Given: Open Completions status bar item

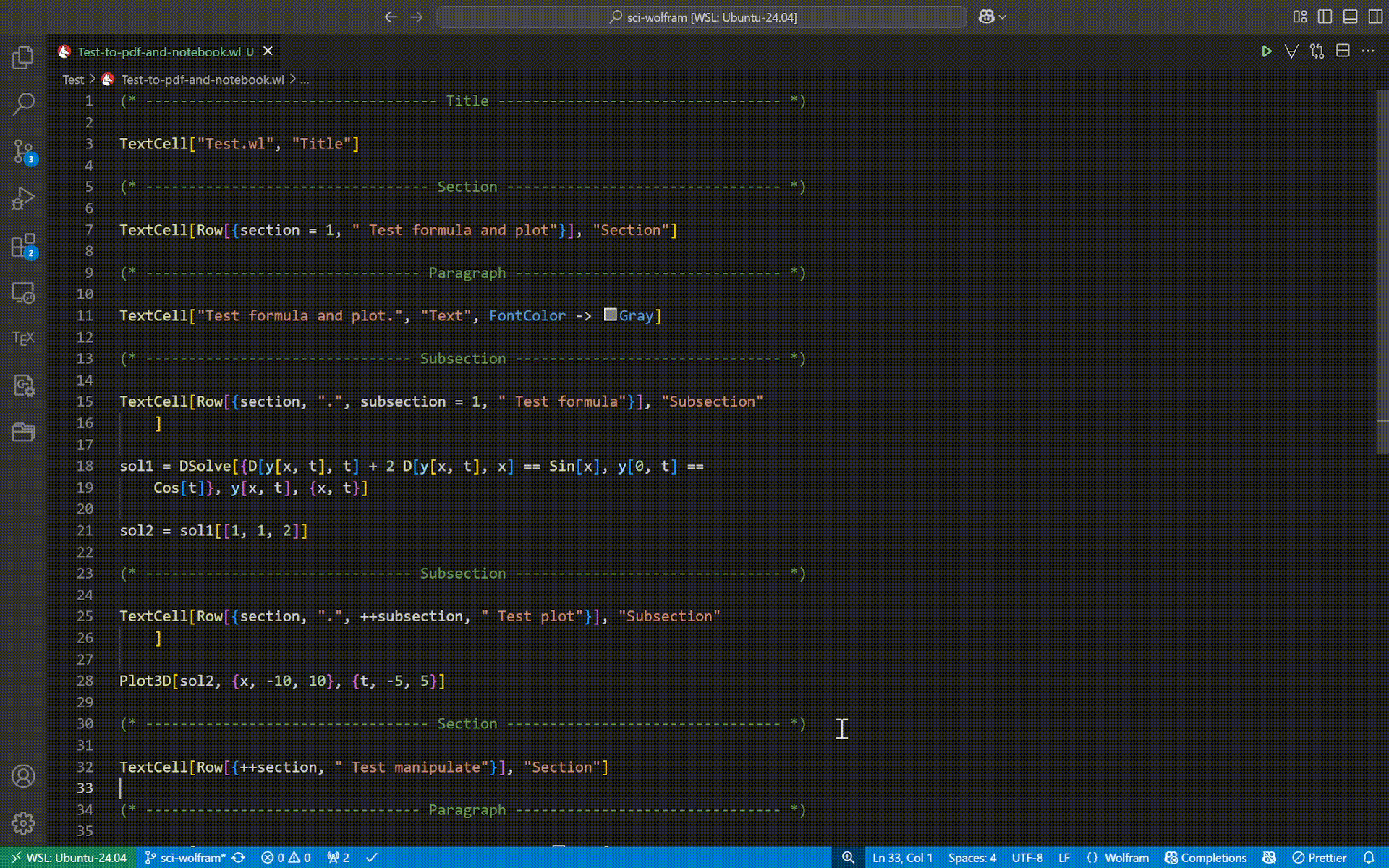Looking at the screenshot, I should click(x=1205, y=858).
